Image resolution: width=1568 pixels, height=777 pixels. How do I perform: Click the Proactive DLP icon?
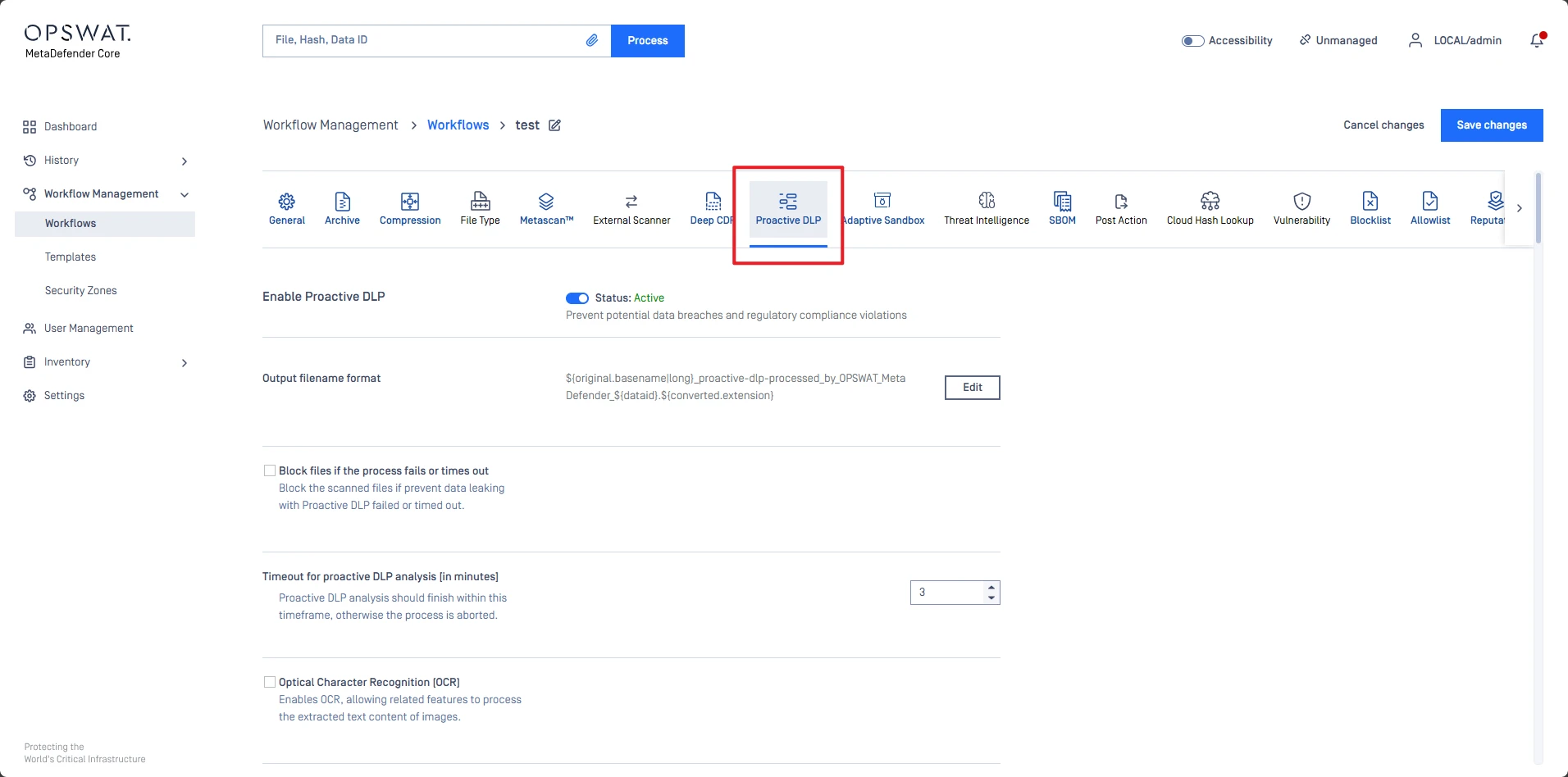click(788, 201)
